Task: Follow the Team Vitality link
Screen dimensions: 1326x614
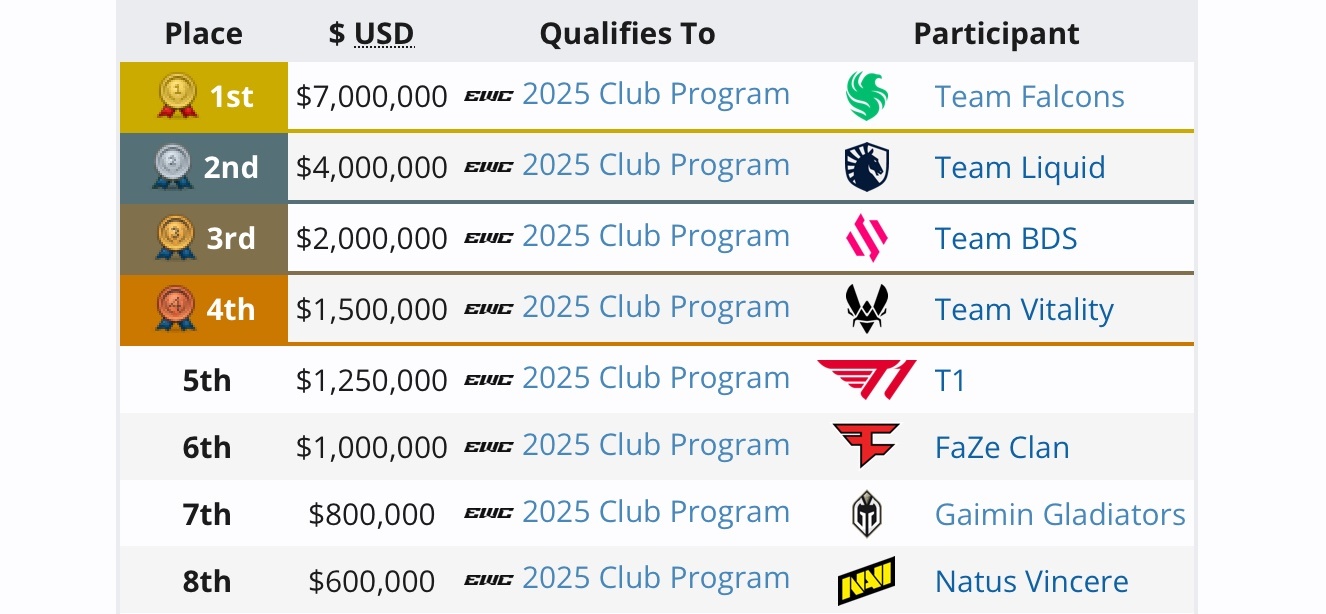Action: pyautogui.click(x=1024, y=309)
